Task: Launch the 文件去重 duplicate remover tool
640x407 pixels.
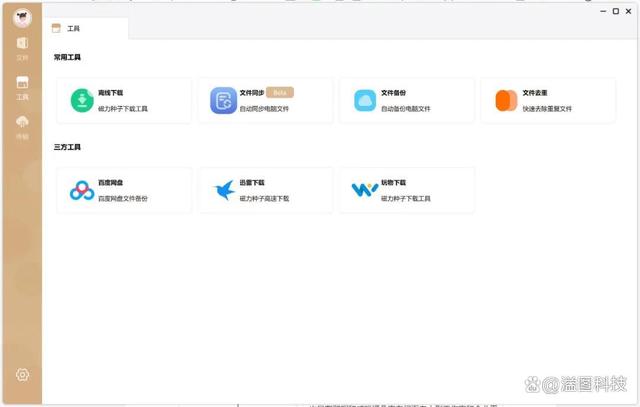Action: point(548,100)
